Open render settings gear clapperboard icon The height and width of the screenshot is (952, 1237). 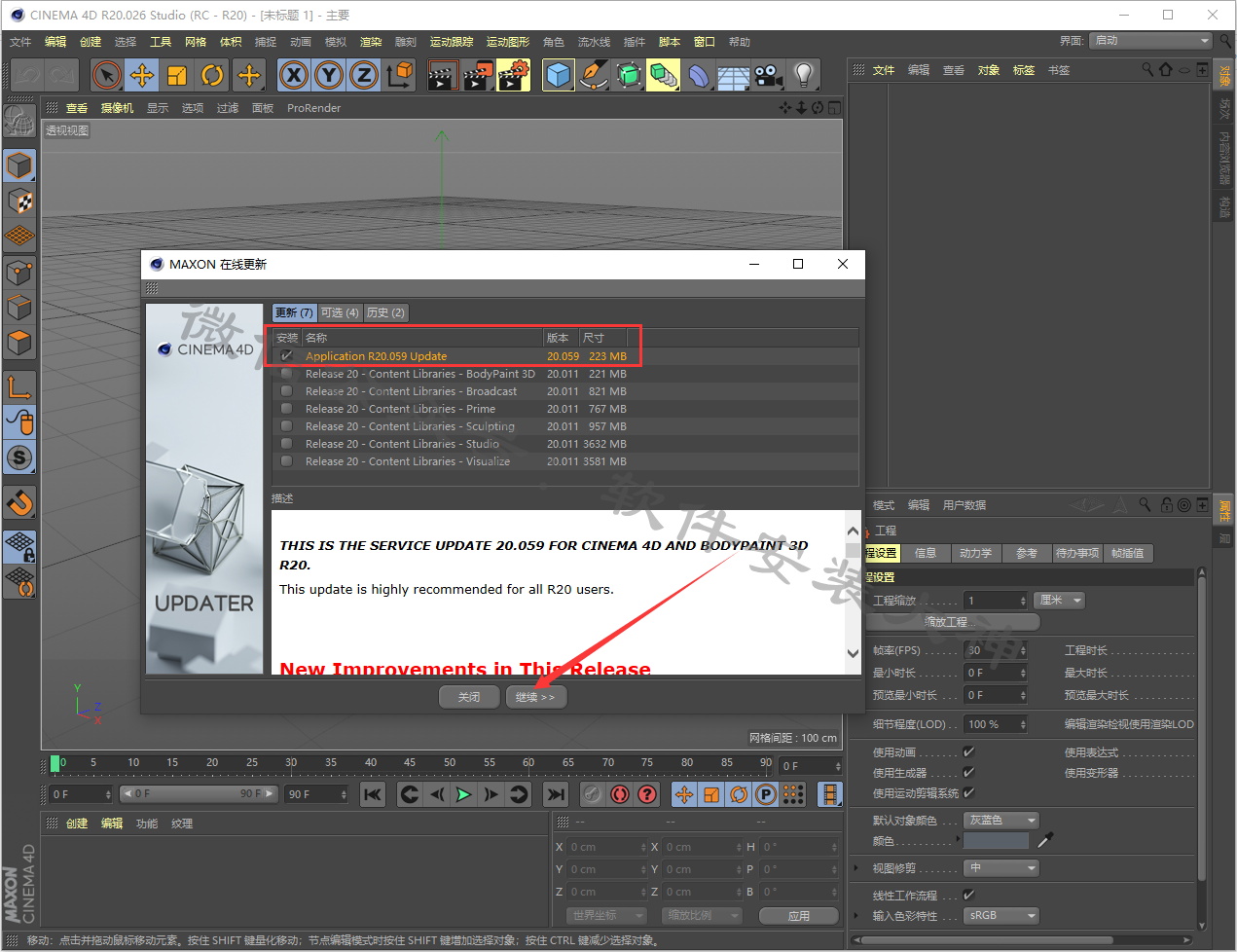(x=513, y=75)
